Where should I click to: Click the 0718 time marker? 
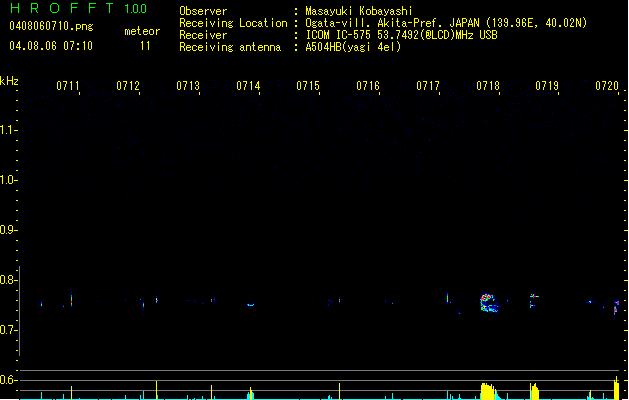pyautogui.click(x=488, y=86)
